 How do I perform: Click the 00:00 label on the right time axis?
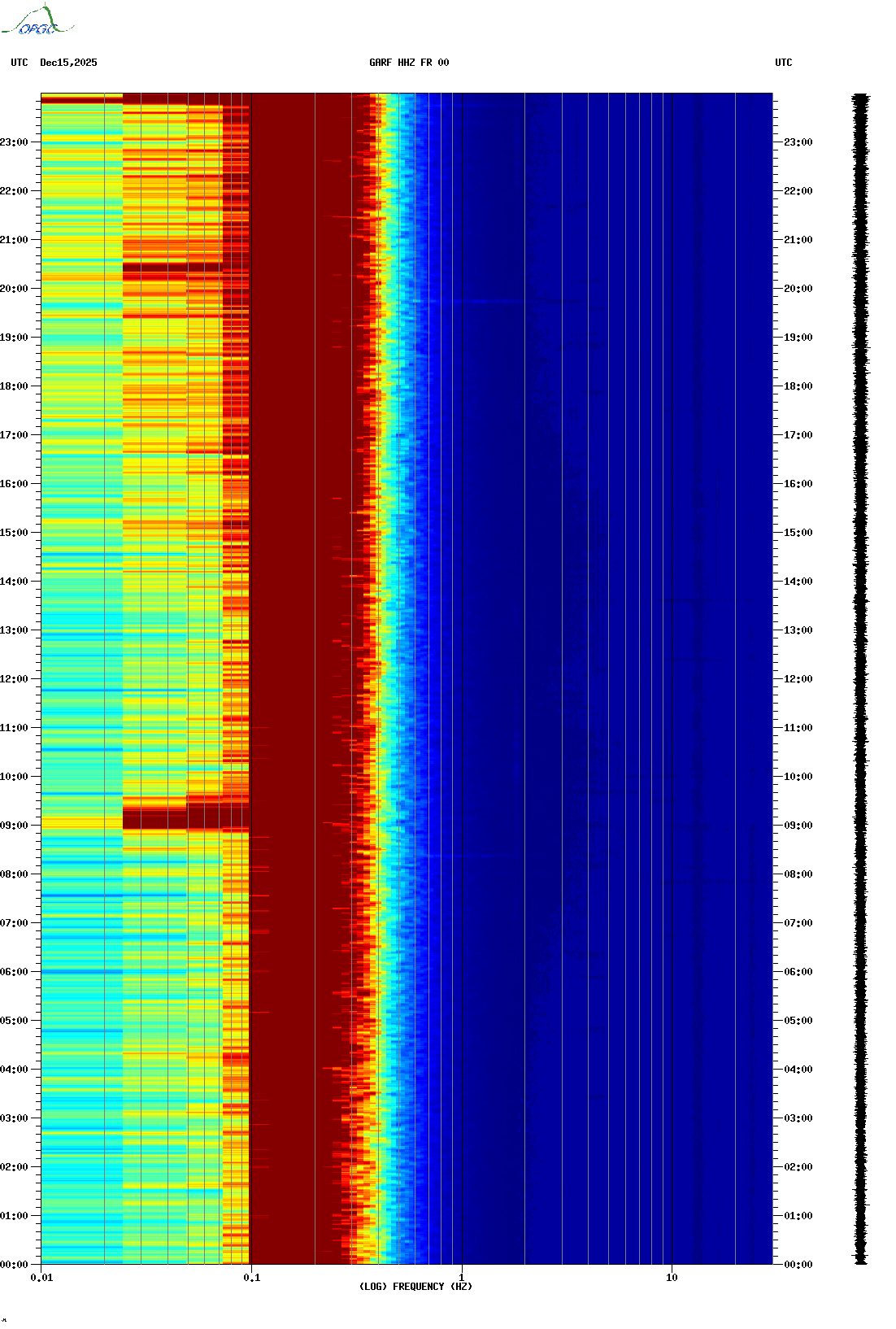798,1265
